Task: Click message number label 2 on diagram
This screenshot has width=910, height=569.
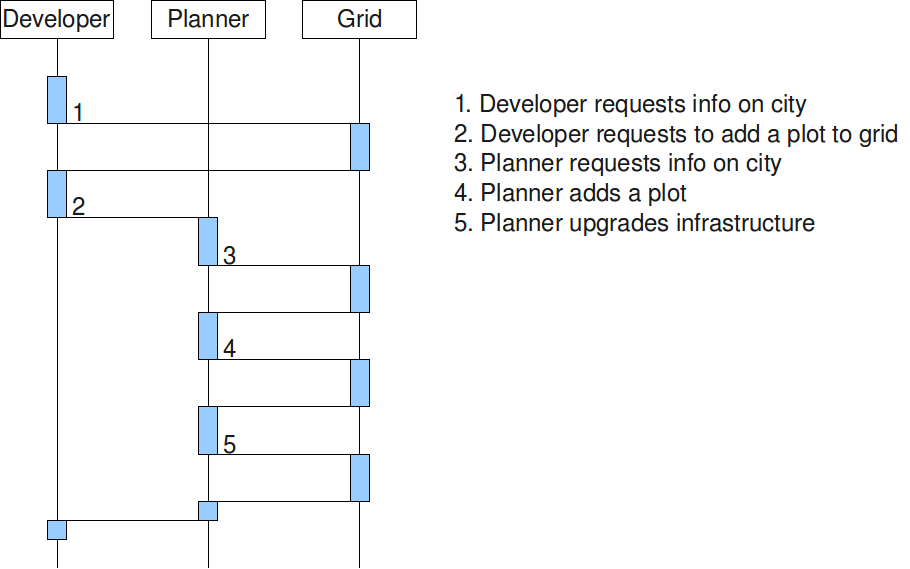Action: pos(78,207)
